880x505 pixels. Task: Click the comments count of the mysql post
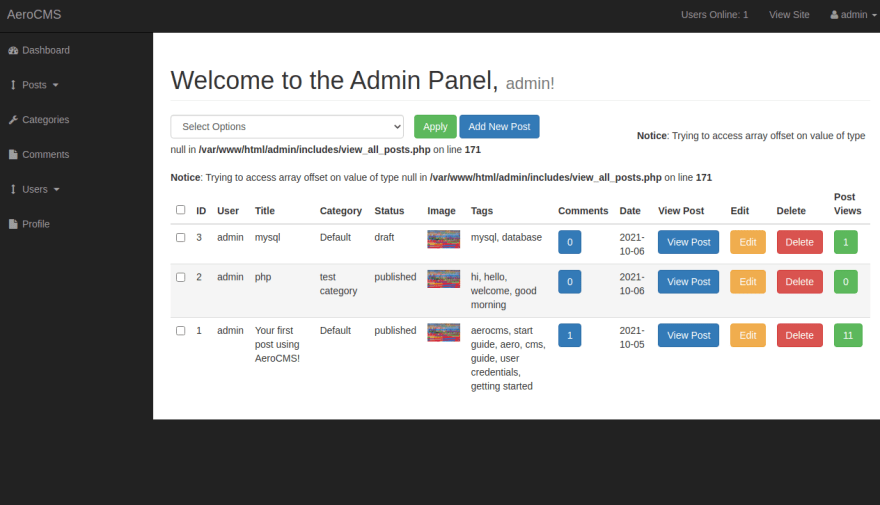coord(570,242)
